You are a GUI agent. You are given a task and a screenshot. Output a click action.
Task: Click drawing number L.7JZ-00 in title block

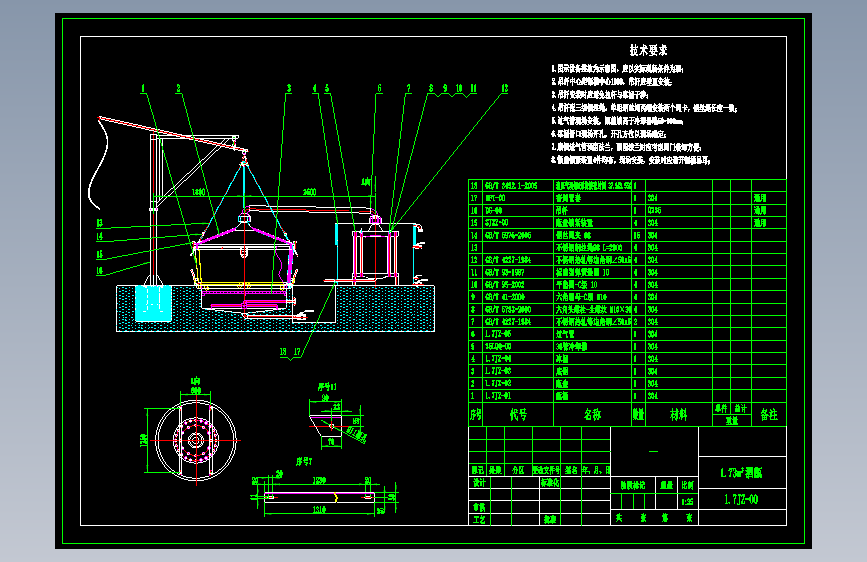click(741, 499)
